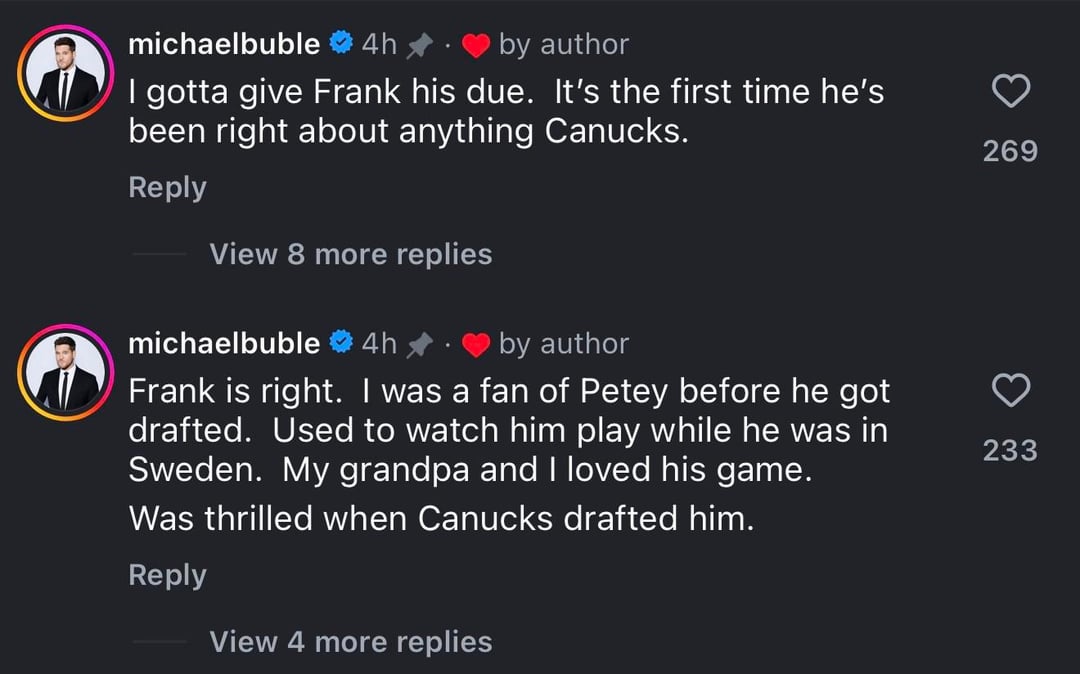The image size is (1080, 674).
Task: Like the top comment using the heart outline icon
Action: pos(1011,90)
